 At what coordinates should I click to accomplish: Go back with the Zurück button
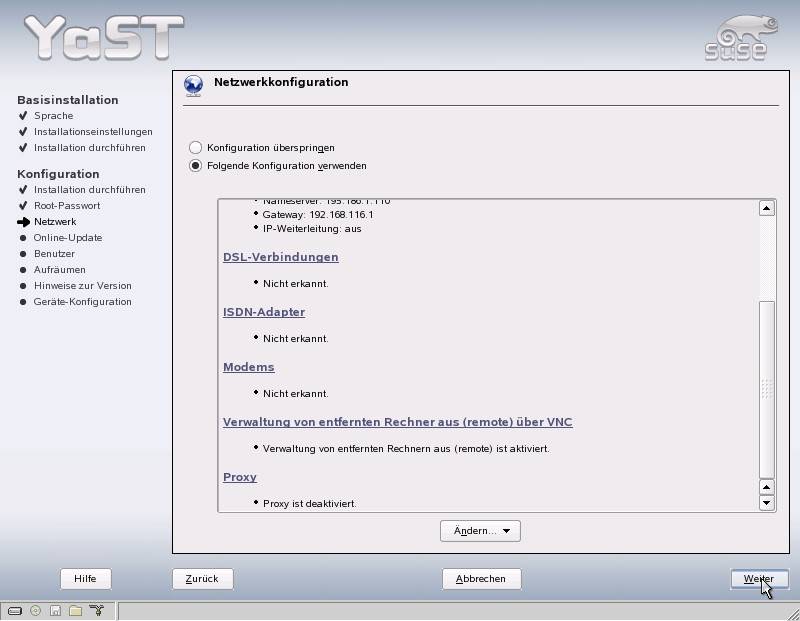(x=203, y=579)
